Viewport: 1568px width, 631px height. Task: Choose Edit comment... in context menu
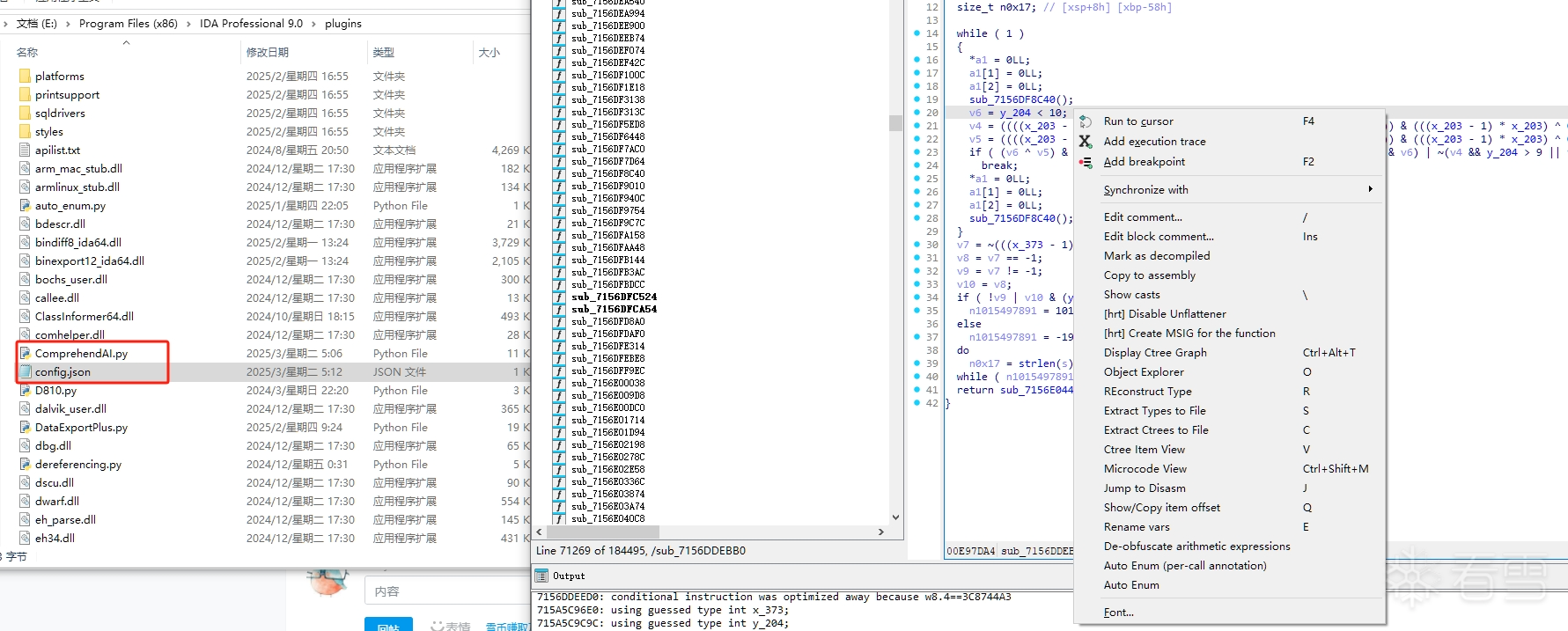1143,217
